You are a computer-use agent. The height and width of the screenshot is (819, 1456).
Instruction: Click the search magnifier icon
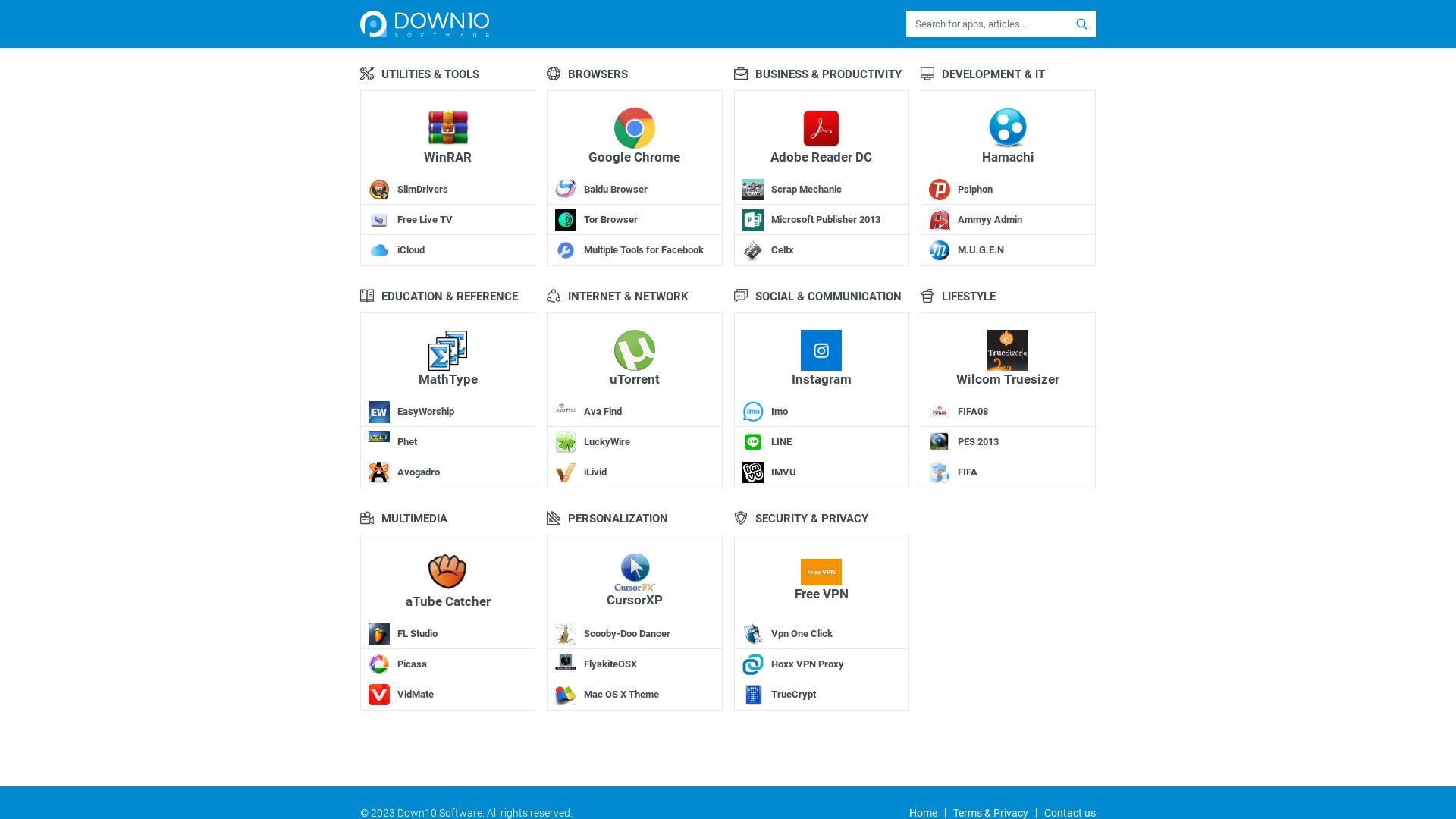pos(1082,24)
